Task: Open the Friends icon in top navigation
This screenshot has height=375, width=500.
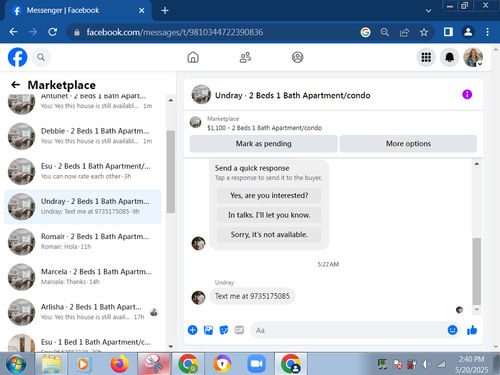Action: 245,57
